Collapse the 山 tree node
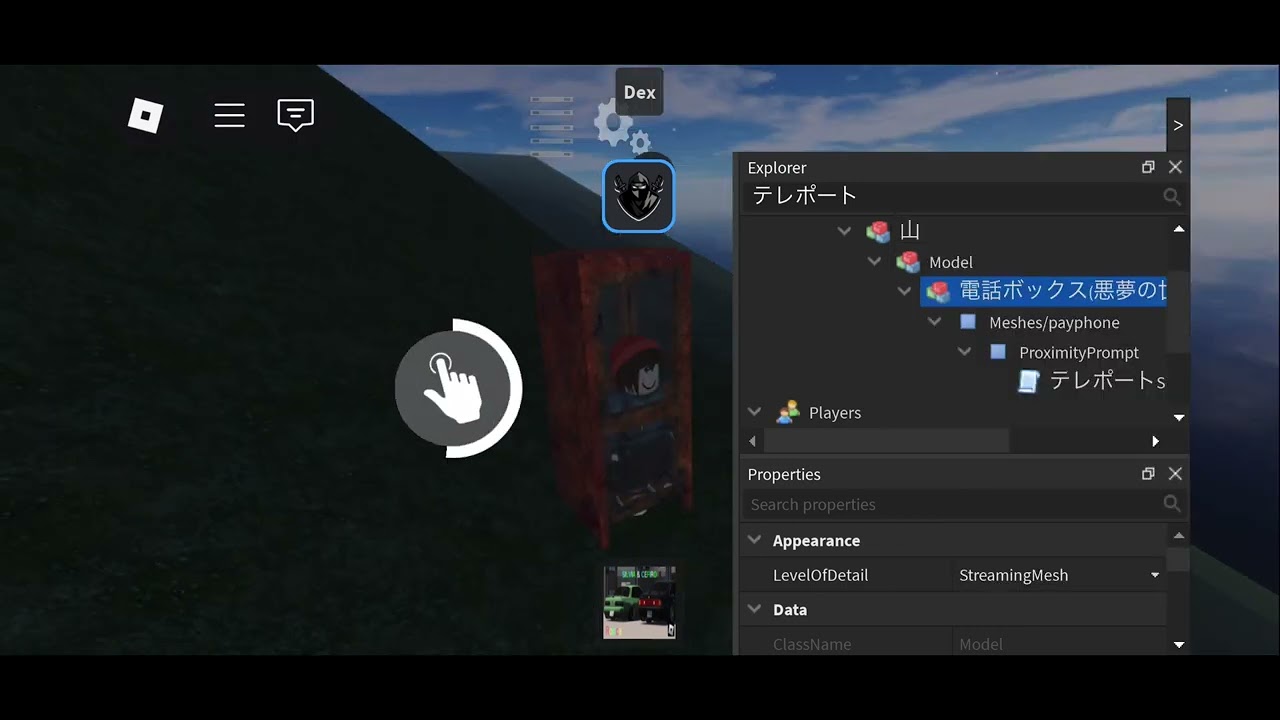This screenshot has height=720, width=1280. coord(844,231)
